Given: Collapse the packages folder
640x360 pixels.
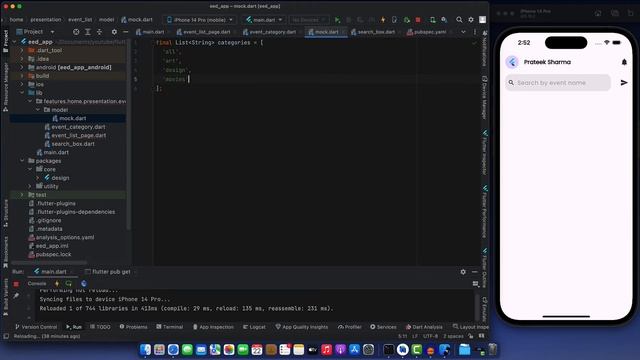Looking at the screenshot, I should (22, 161).
